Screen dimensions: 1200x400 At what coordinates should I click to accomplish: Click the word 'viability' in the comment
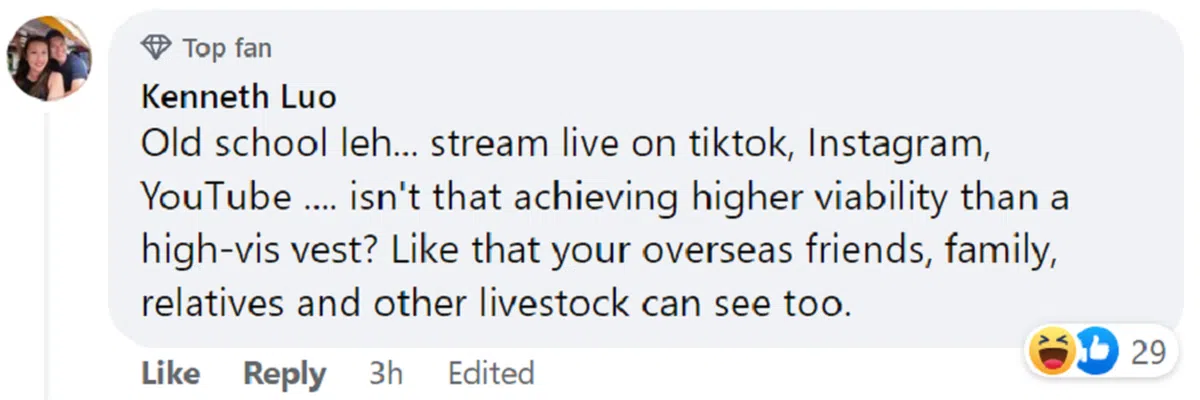coord(871,198)
